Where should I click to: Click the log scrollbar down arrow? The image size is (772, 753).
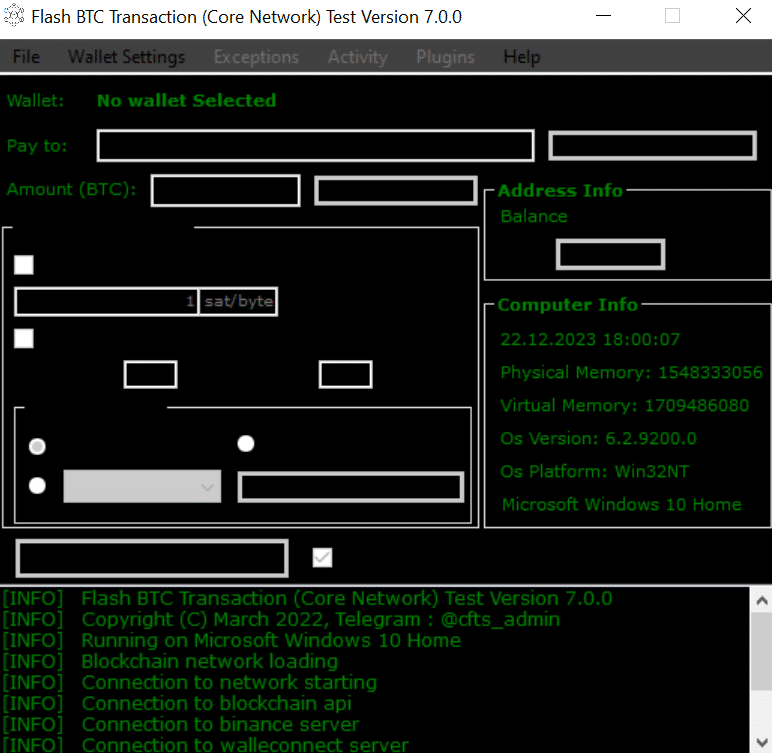pyautogui.click(x=762, y=742)
